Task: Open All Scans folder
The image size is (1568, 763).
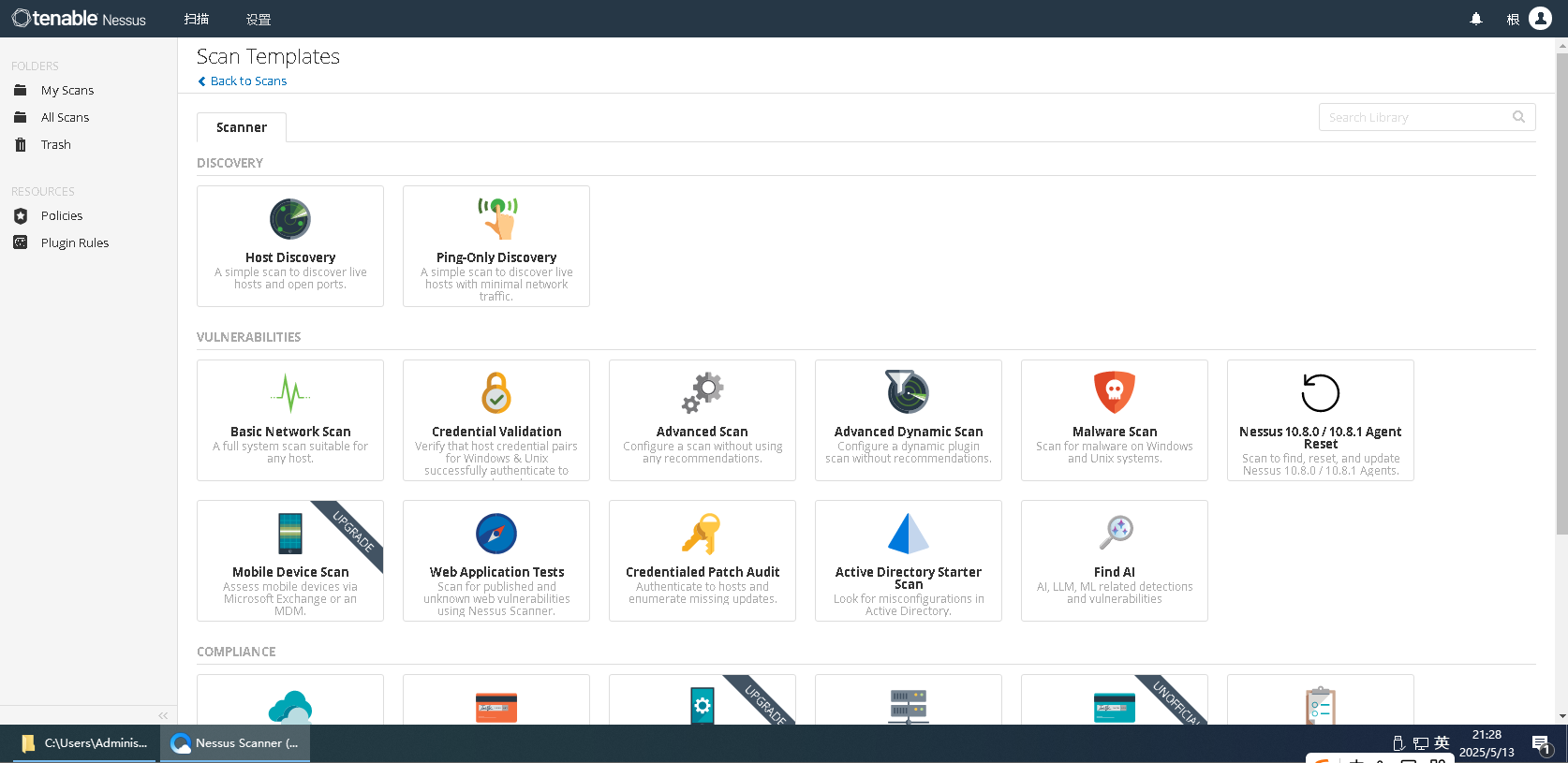Action: (x=66, y=117)
